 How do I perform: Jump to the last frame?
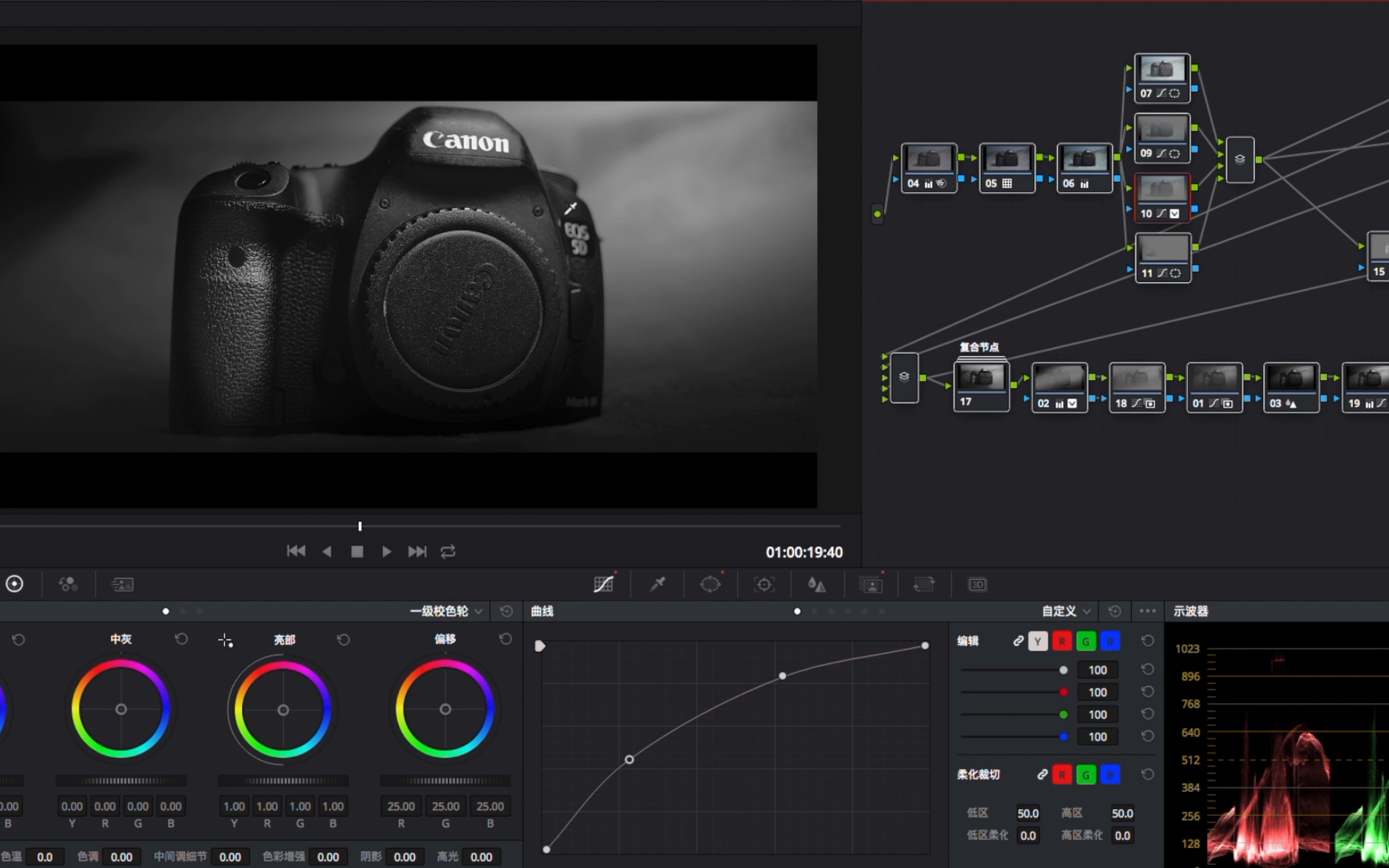[417, 551]
